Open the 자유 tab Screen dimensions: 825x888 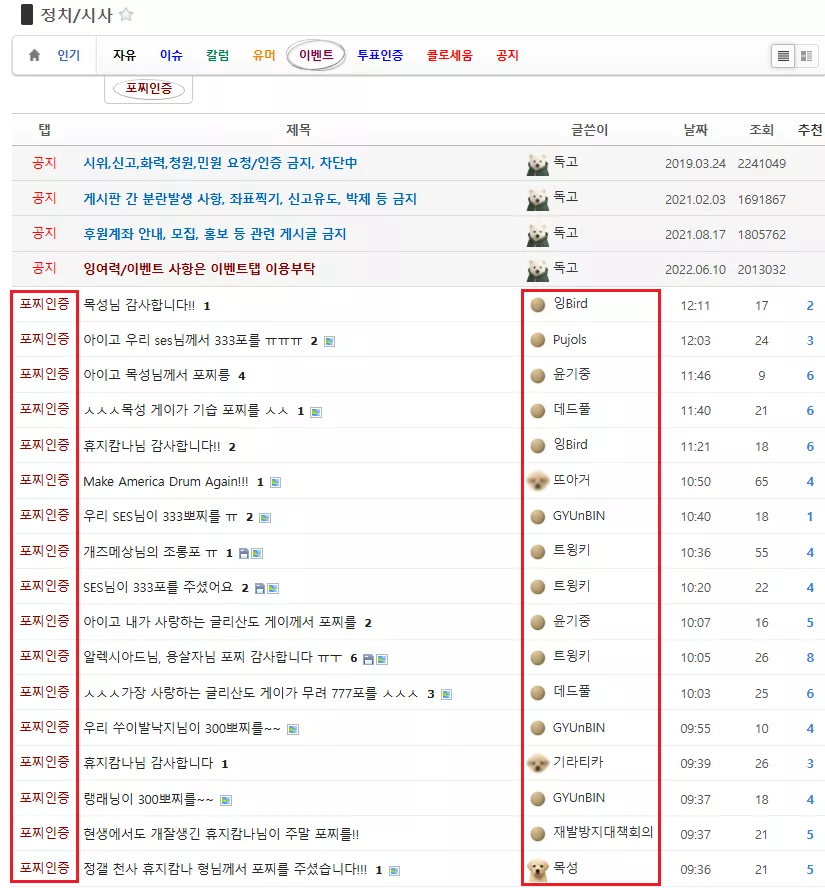(x=125, y=56)
